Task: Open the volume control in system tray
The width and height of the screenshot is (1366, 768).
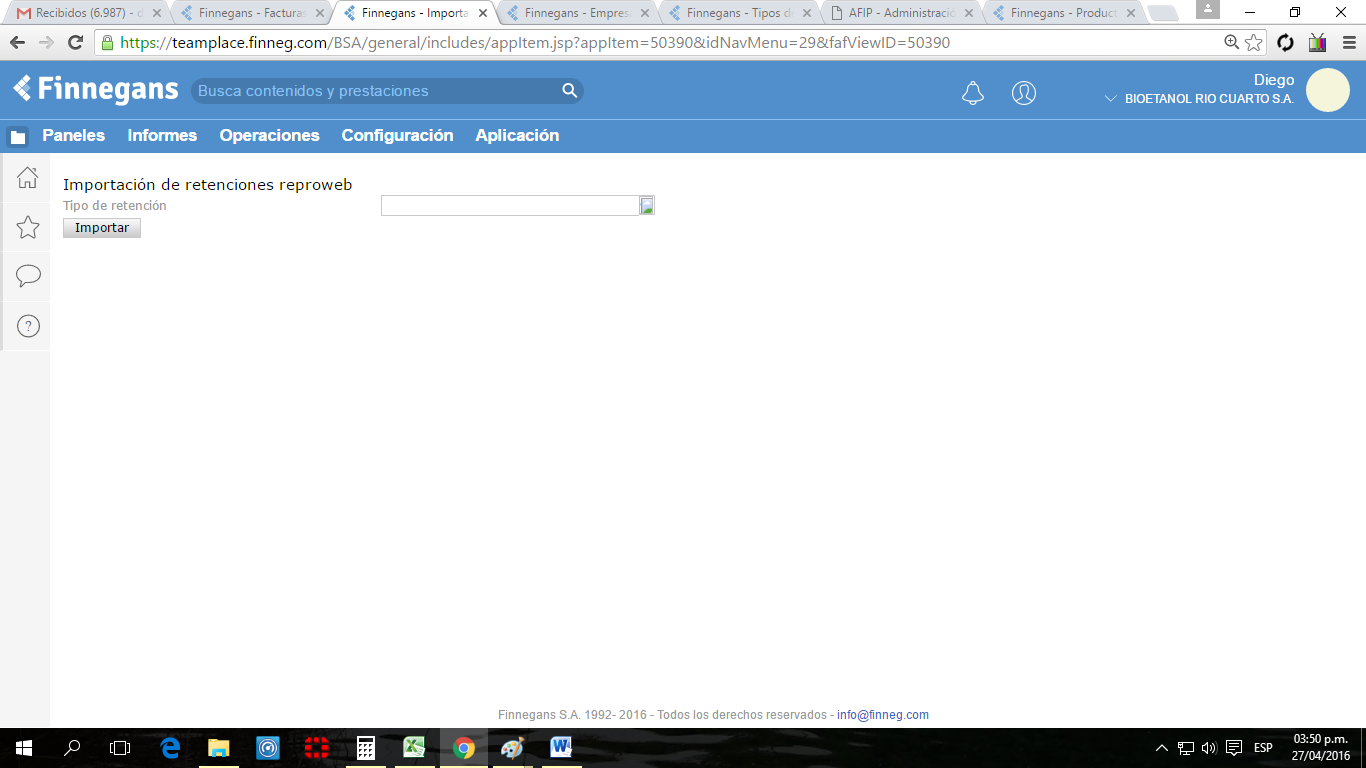Action: click(x=1209, y=748)
